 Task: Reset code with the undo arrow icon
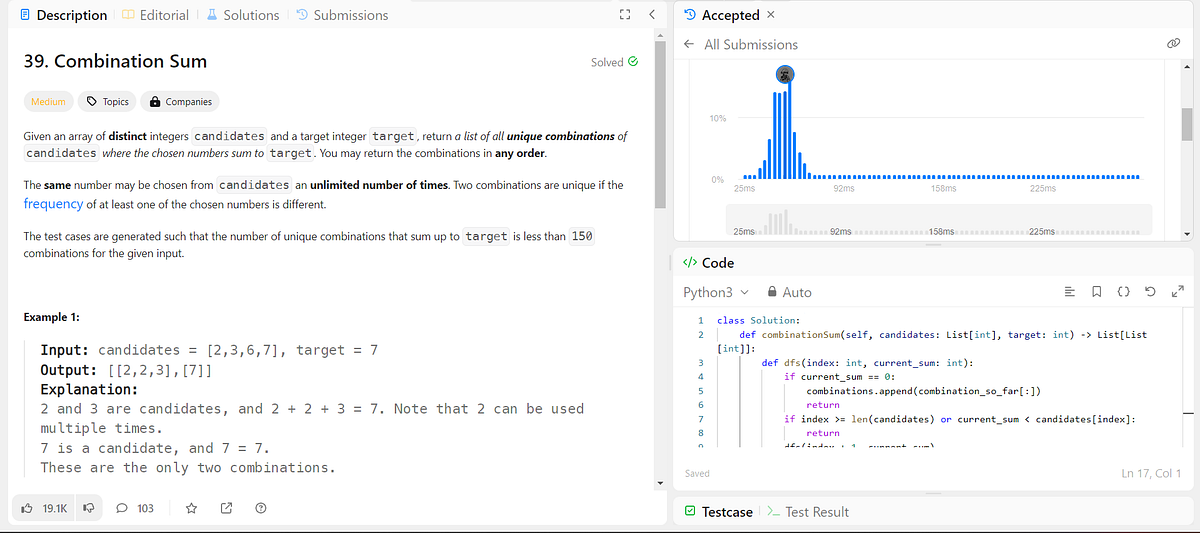[x=1150, y=292]
